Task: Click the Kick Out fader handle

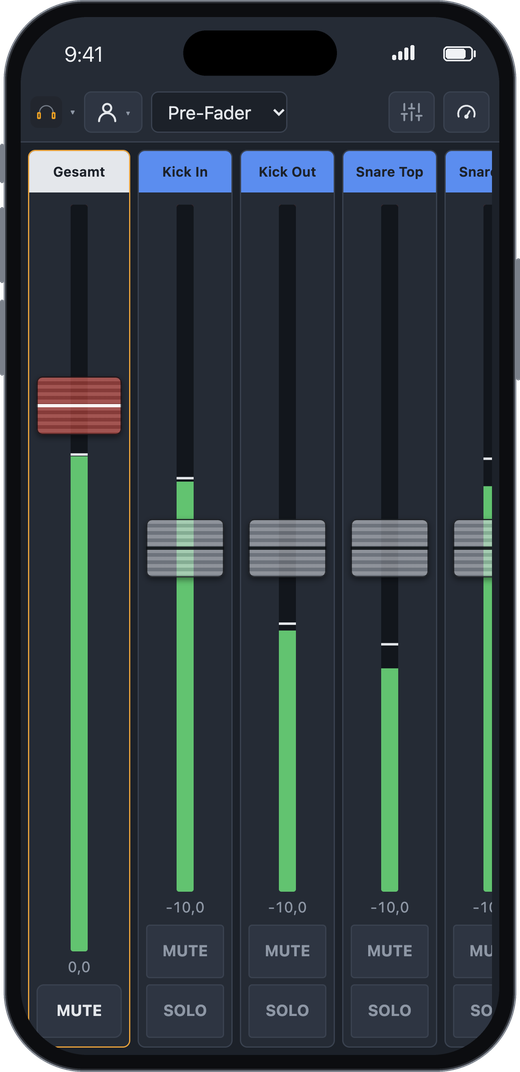Action: click(x=287, y=548)
